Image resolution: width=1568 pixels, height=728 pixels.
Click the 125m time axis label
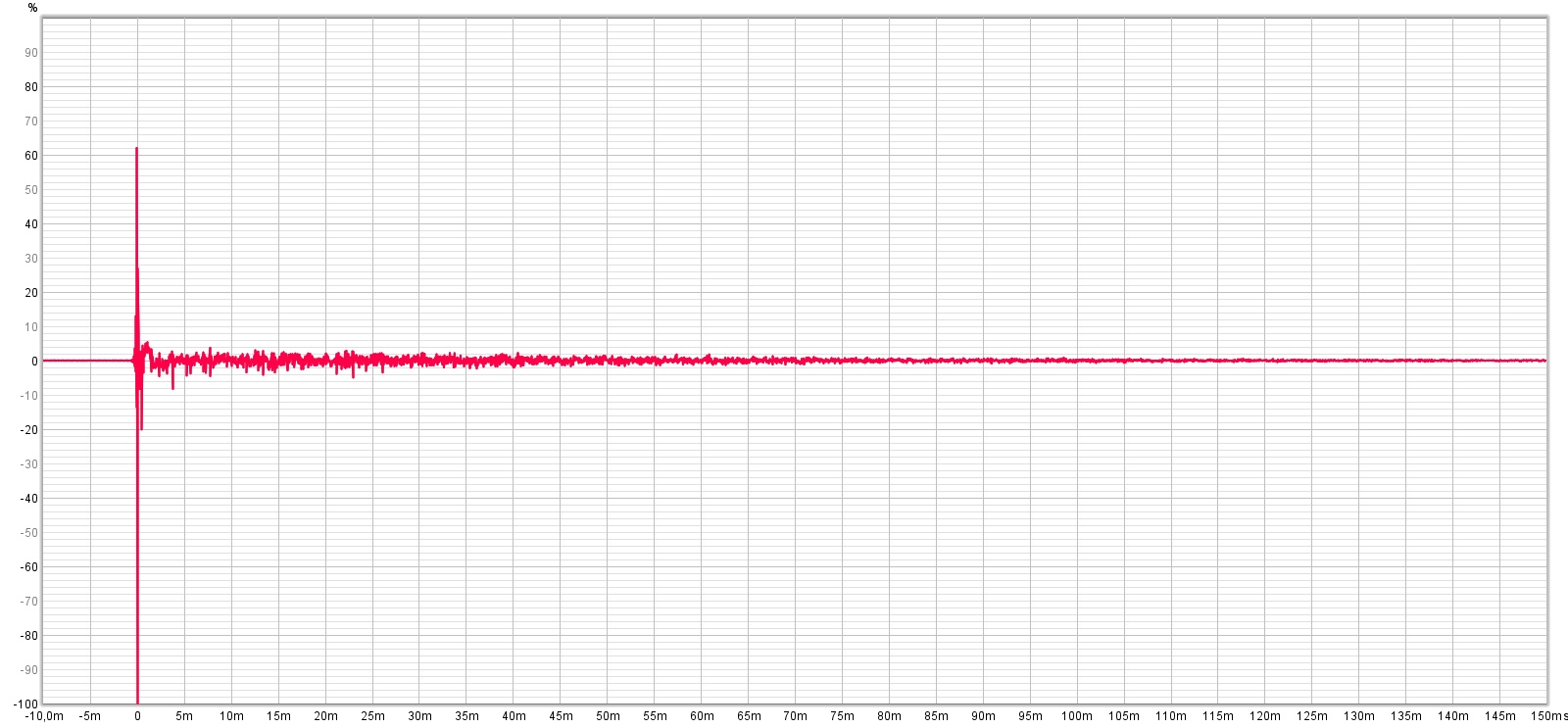point(1312,716)
